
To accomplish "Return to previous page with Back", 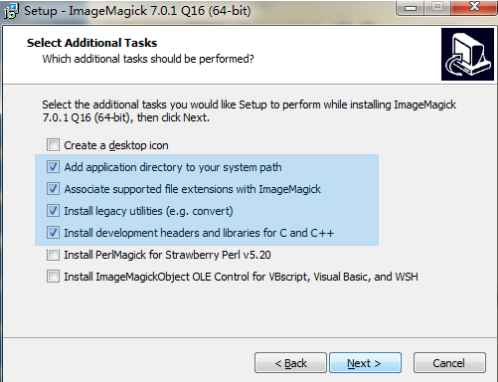I will click(x=290, y=363).
